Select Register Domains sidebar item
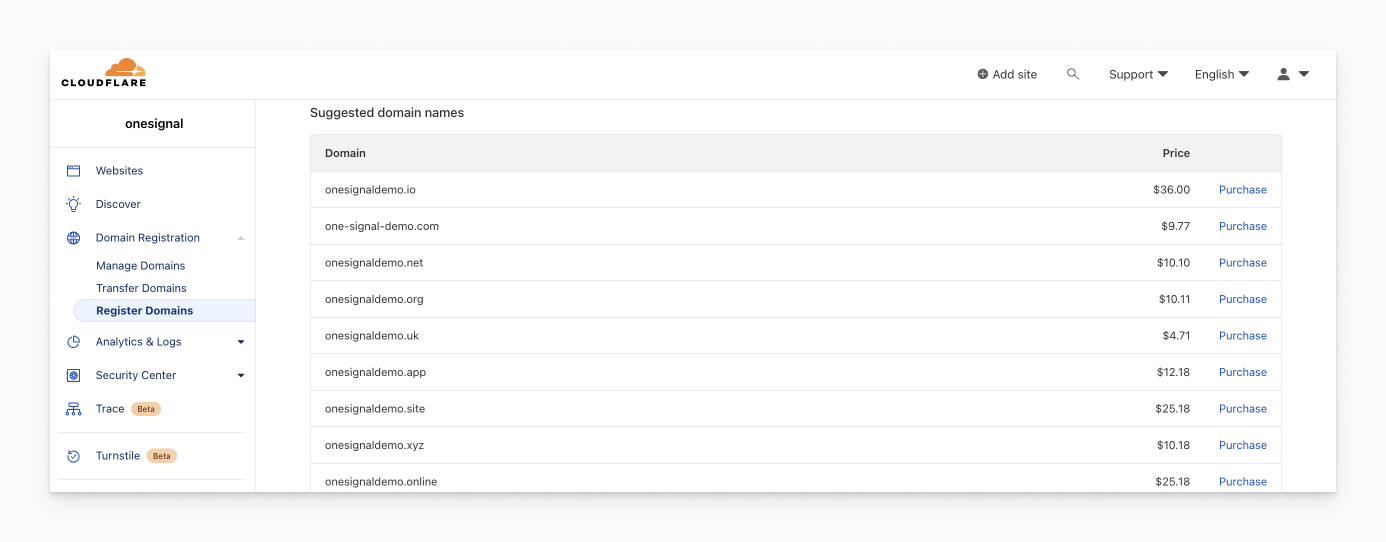Image resolution: width=1386 pixels, height=542 pixels. point(164,311)
